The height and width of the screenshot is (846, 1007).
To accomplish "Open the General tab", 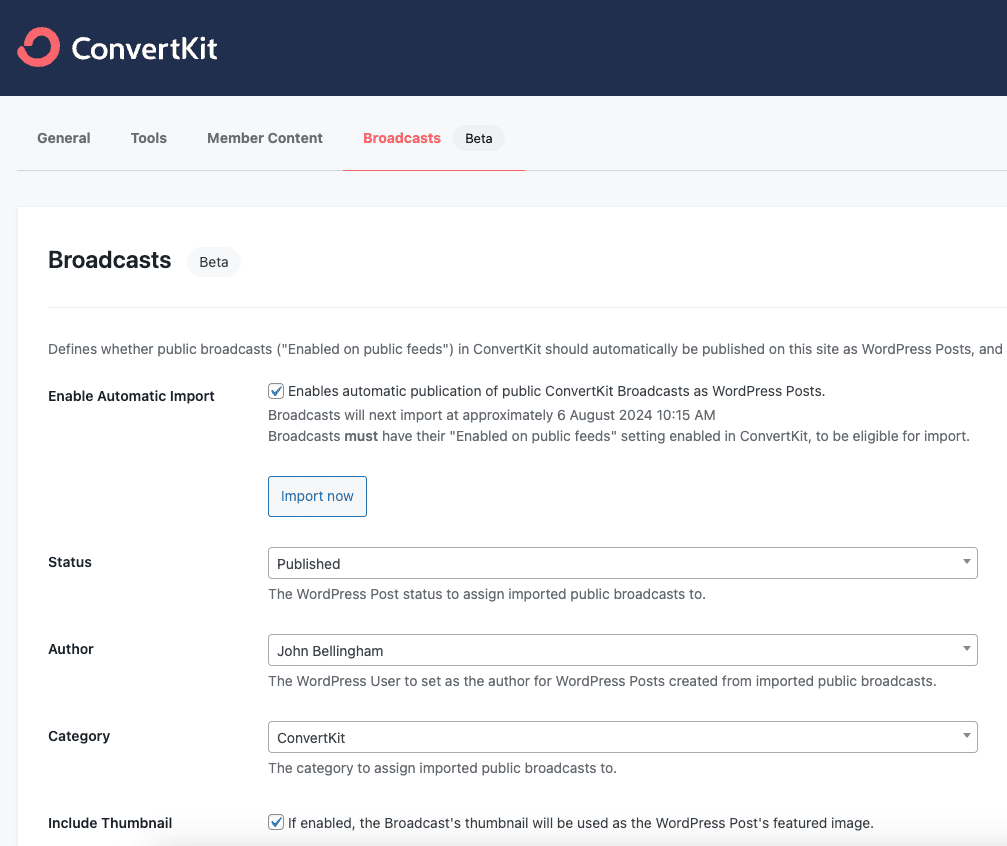I will 64,138.
